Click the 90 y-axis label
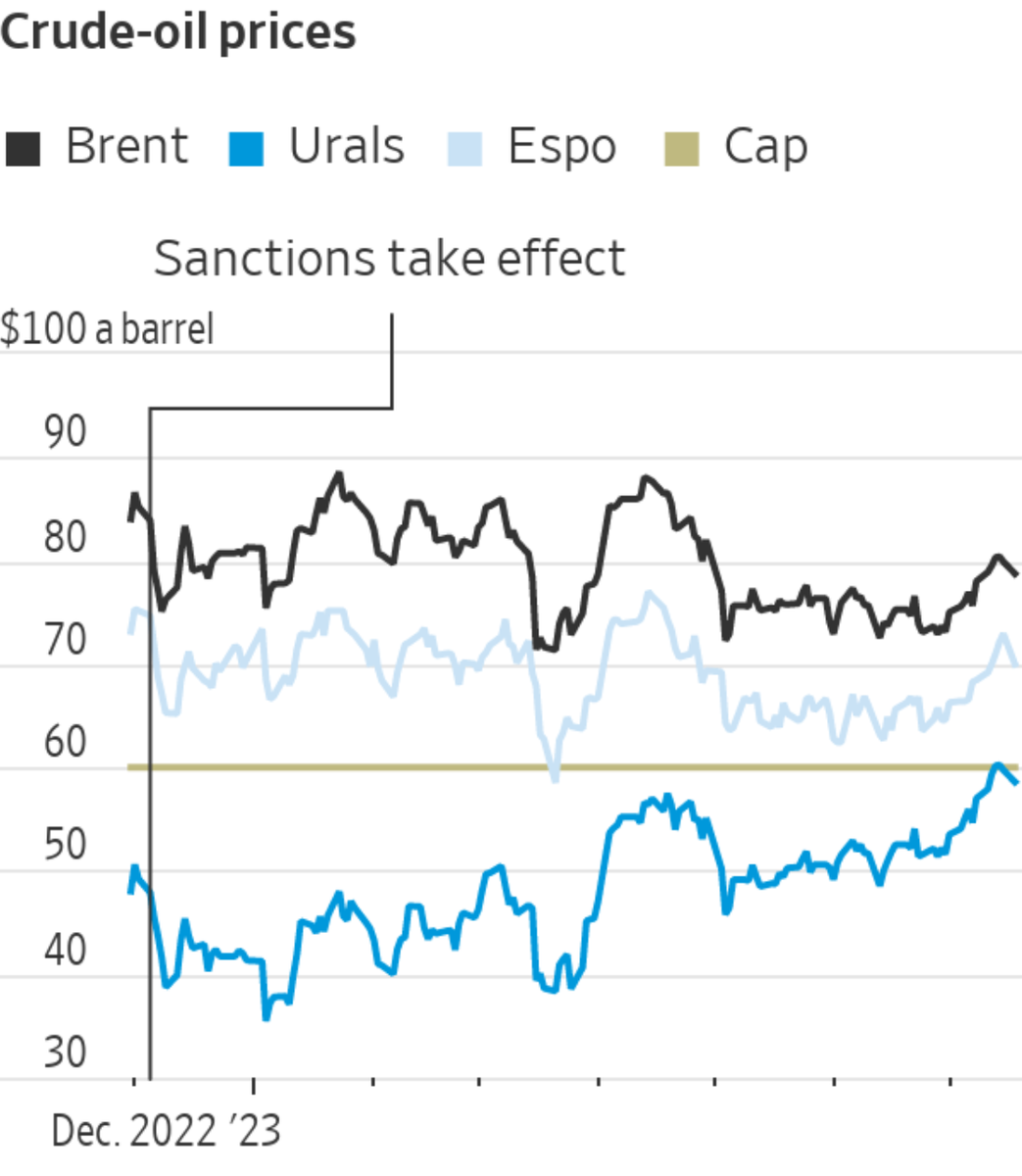 [x=66, y=433]
